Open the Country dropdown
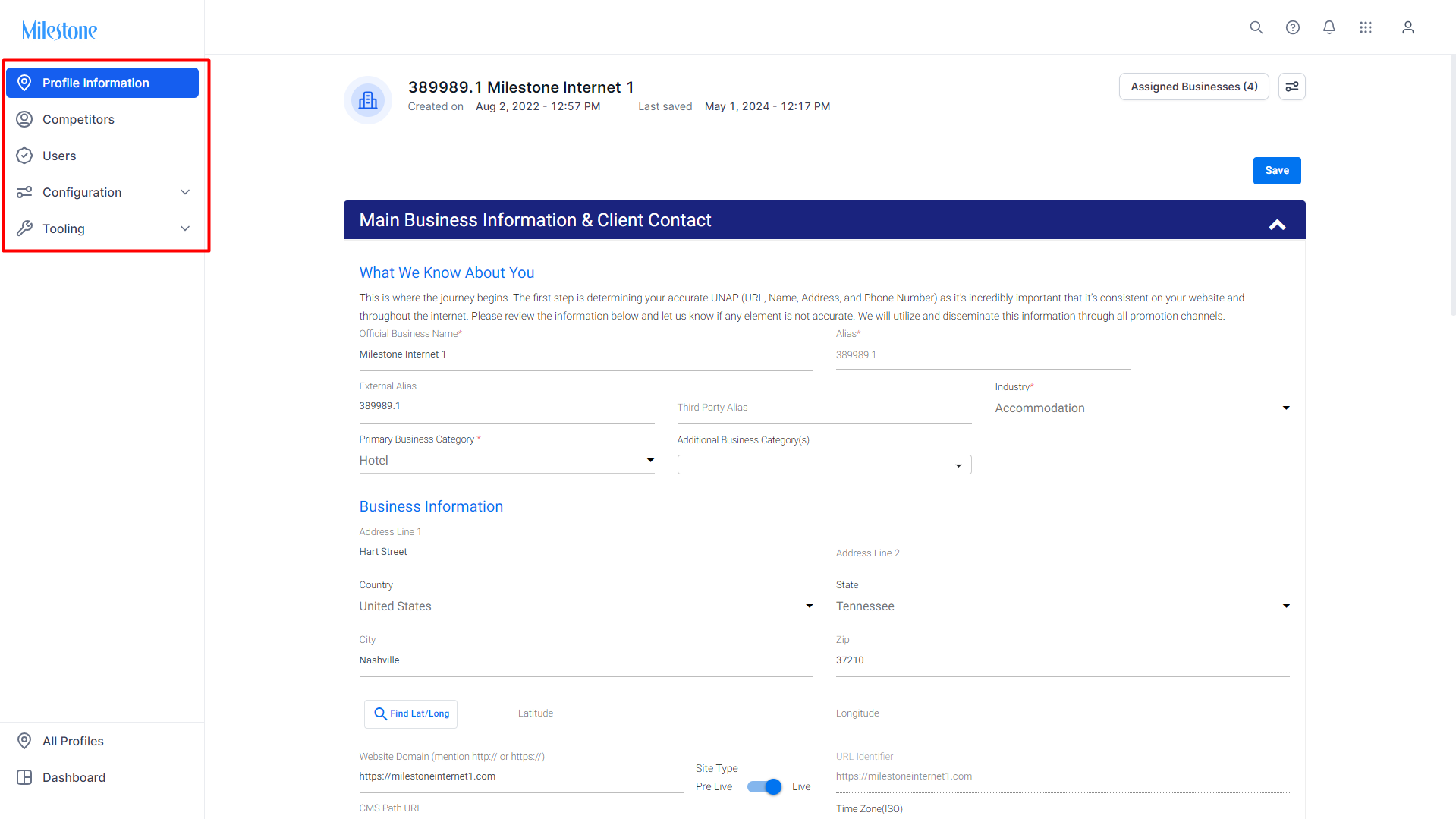This screenshot has width=1456, height=819. (586, 606)
